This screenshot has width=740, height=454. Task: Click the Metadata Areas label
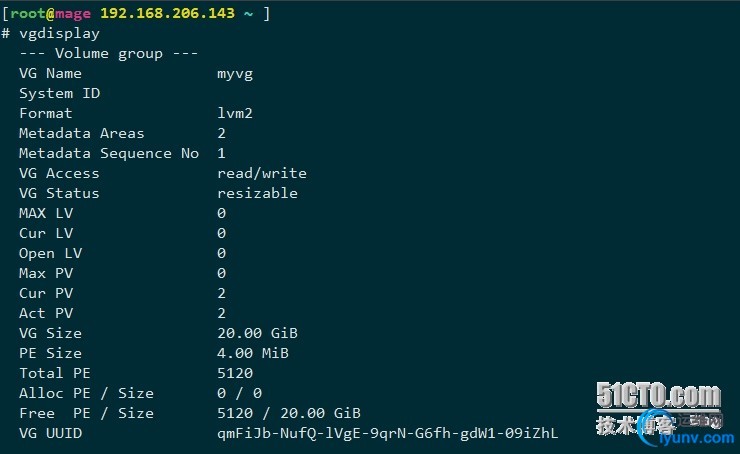82,133
